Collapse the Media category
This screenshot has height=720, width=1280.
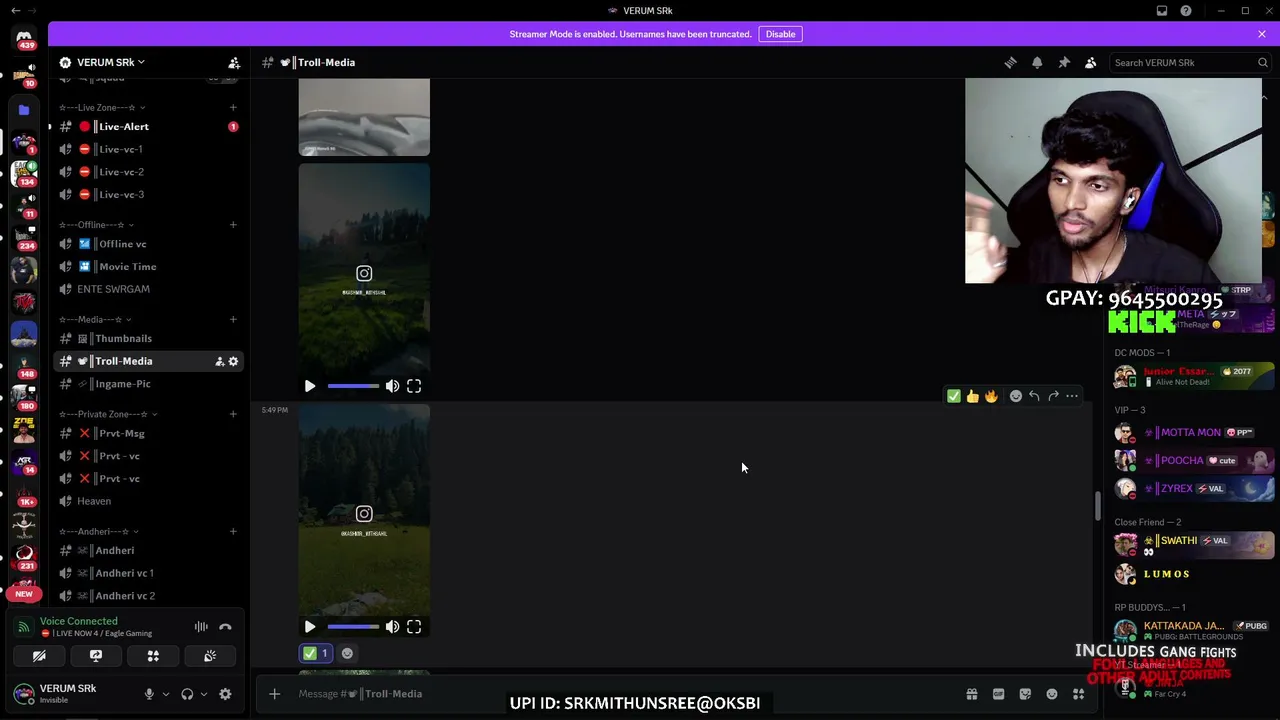point(94,320)
